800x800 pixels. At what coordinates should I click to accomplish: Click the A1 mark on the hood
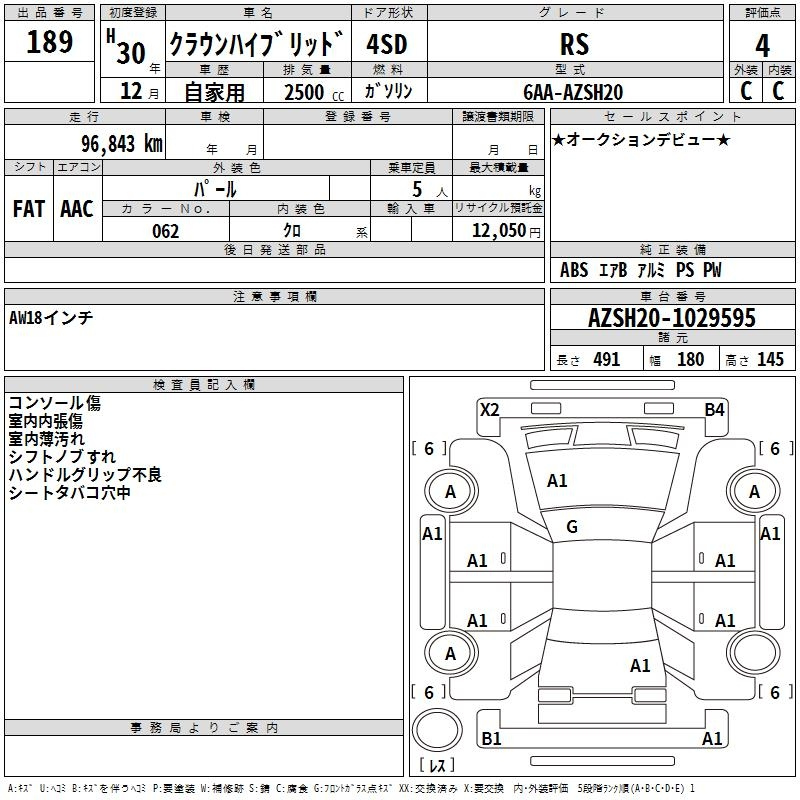[557, 481]
